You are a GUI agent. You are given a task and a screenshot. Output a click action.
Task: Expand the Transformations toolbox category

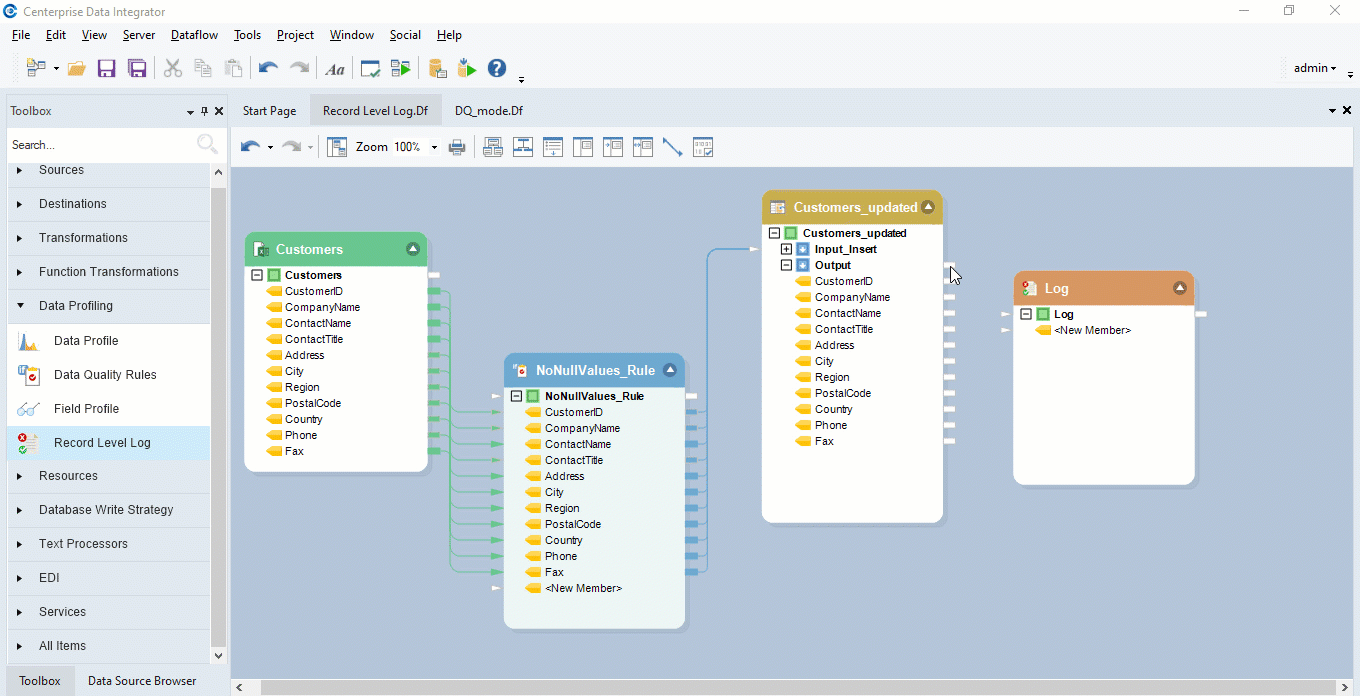[83, 238]
